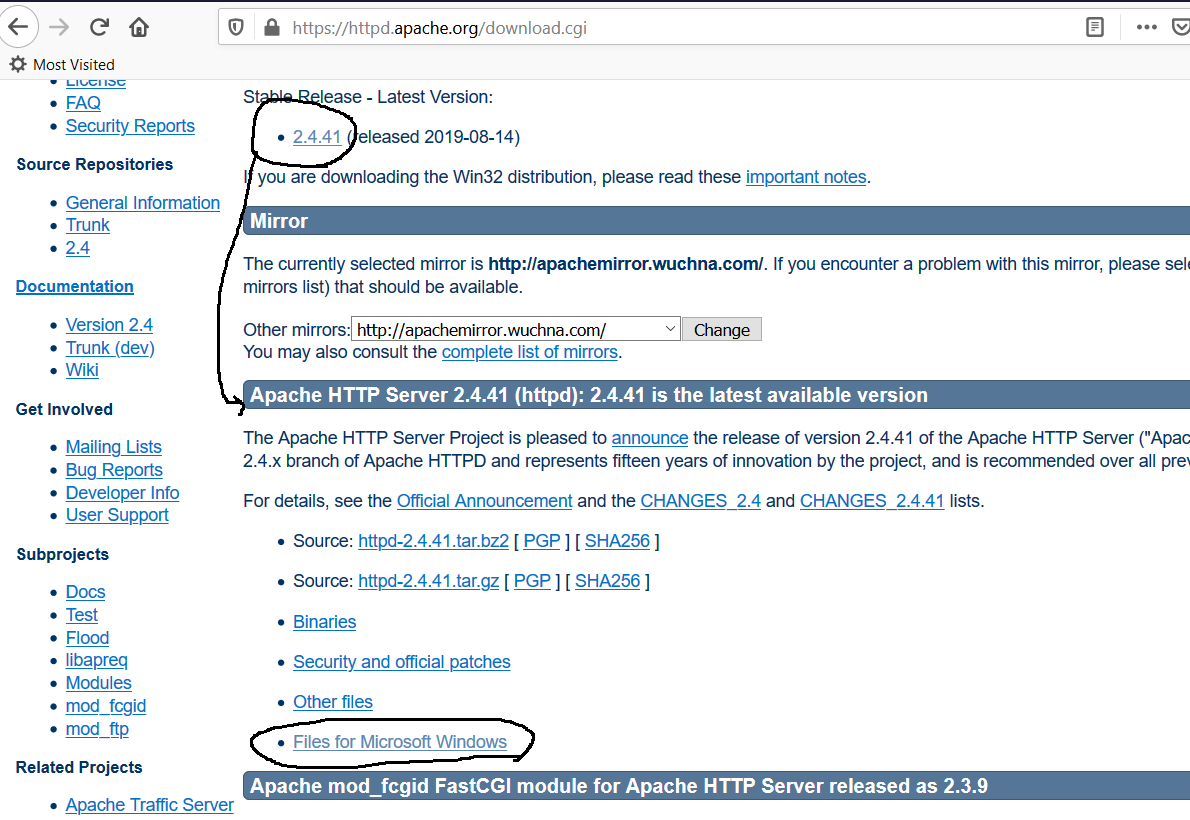1190x820 pixels.
Task: Open Trunk link under Source Repositories
Action: pyautogui.click(x=87, y=226)
